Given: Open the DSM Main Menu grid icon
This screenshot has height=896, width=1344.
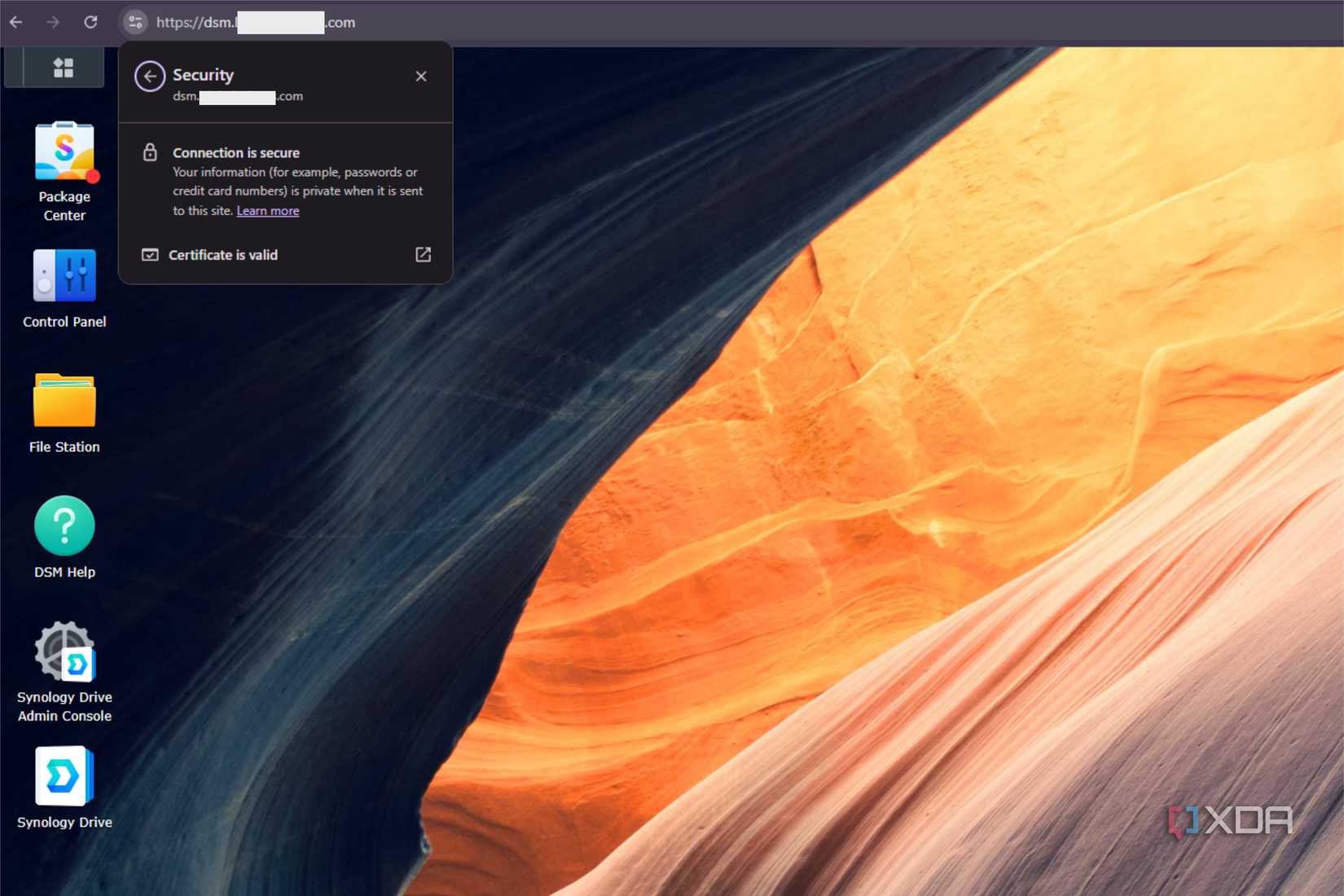Looking at the screenshot, I should 63,68.
